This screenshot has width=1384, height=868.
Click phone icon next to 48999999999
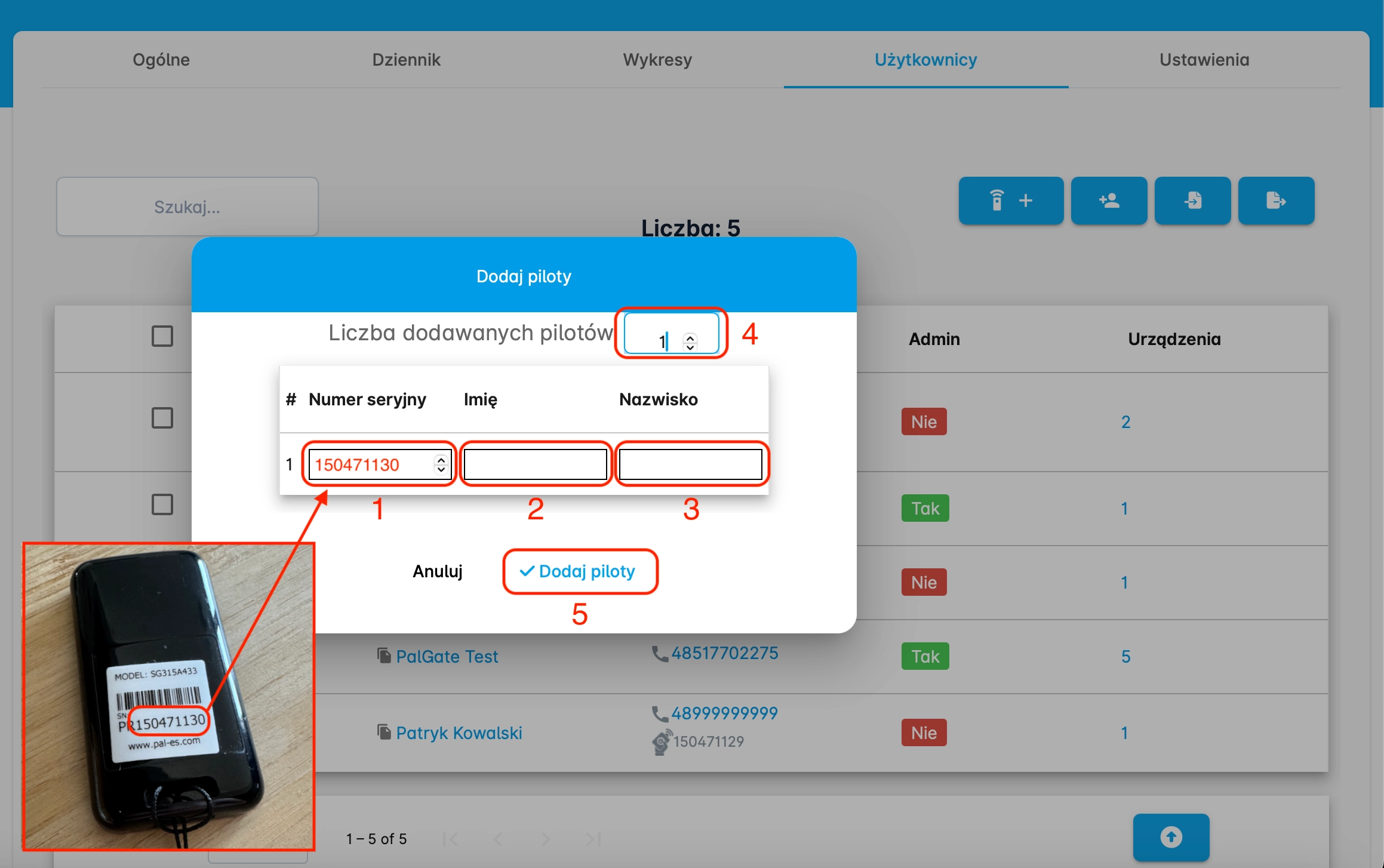(659, 713)
